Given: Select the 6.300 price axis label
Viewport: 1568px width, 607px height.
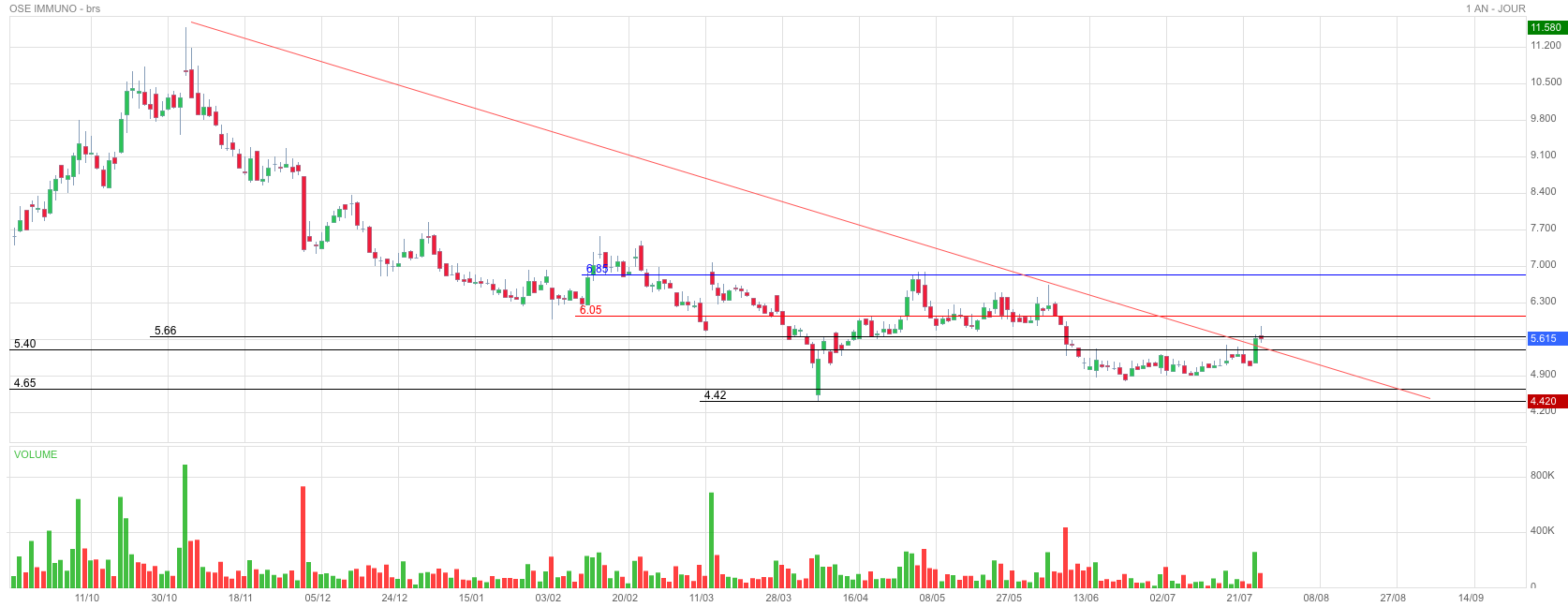Looking at the screenshot, I should pyautogui.click(x=1546, y=301).
